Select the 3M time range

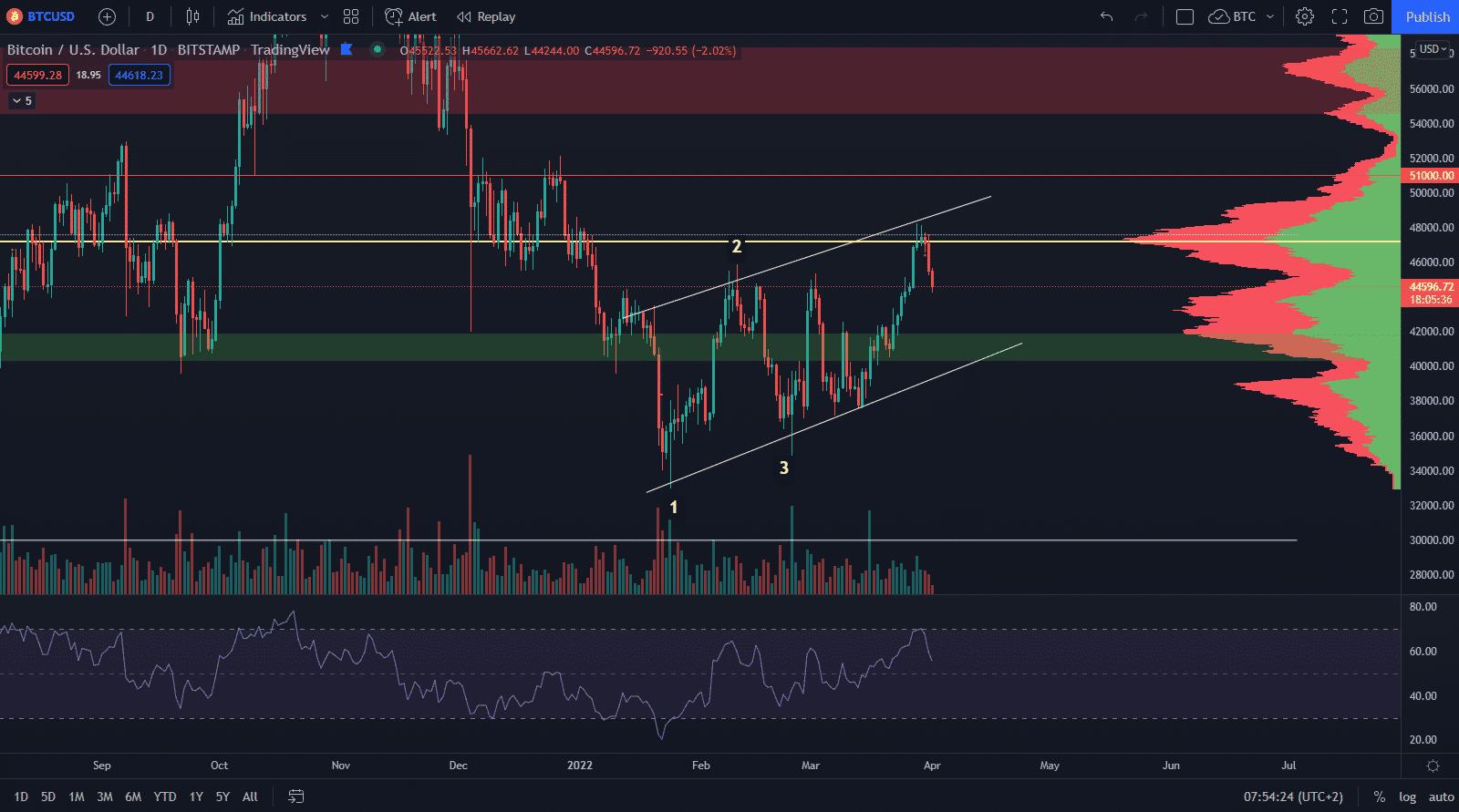point(105,797)
